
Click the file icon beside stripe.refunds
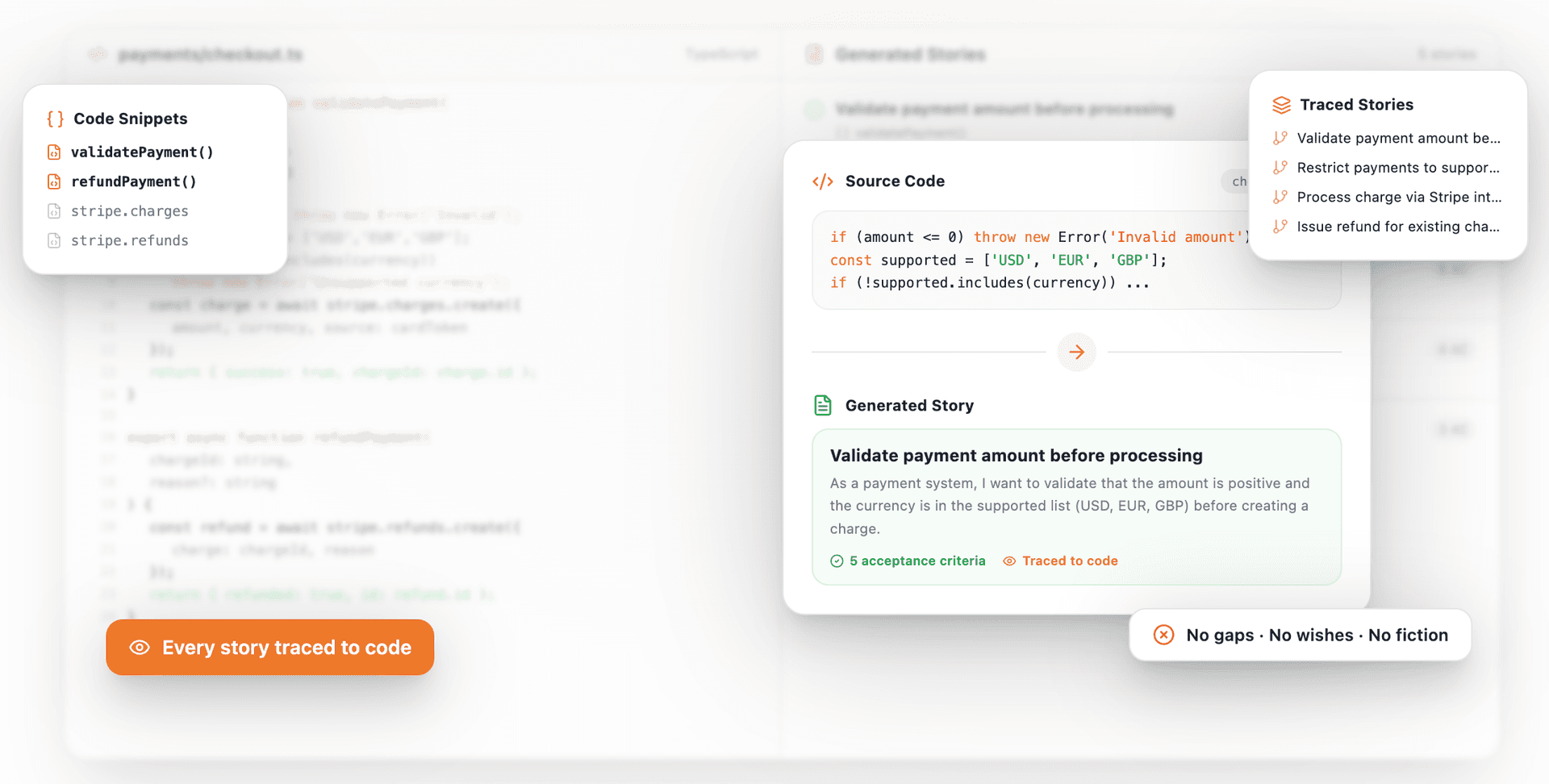(53, 240)
